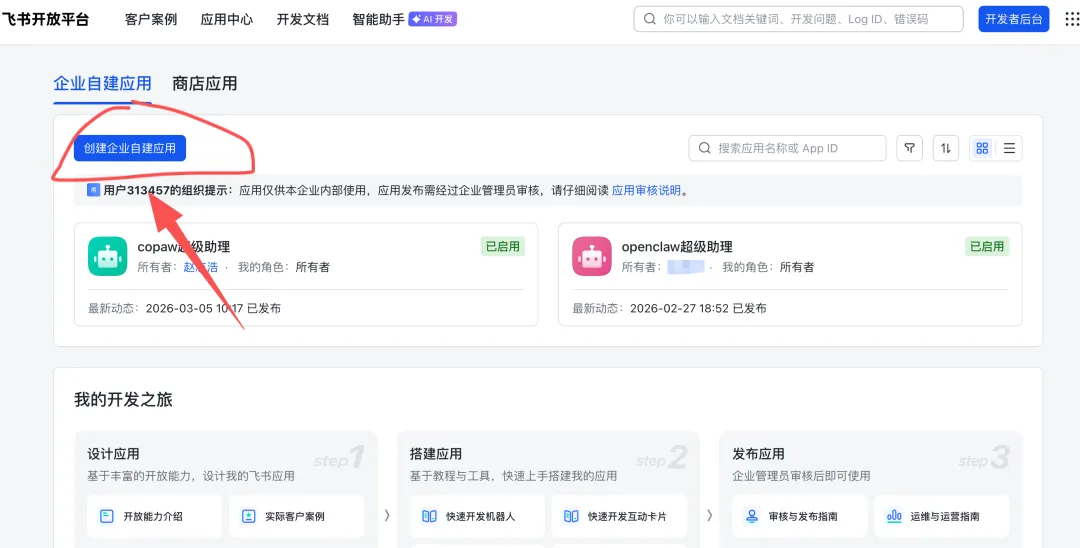Click the AI 开发 badge
The width and height of the screenshot is (1080, 548).
[x=433, y=19]
